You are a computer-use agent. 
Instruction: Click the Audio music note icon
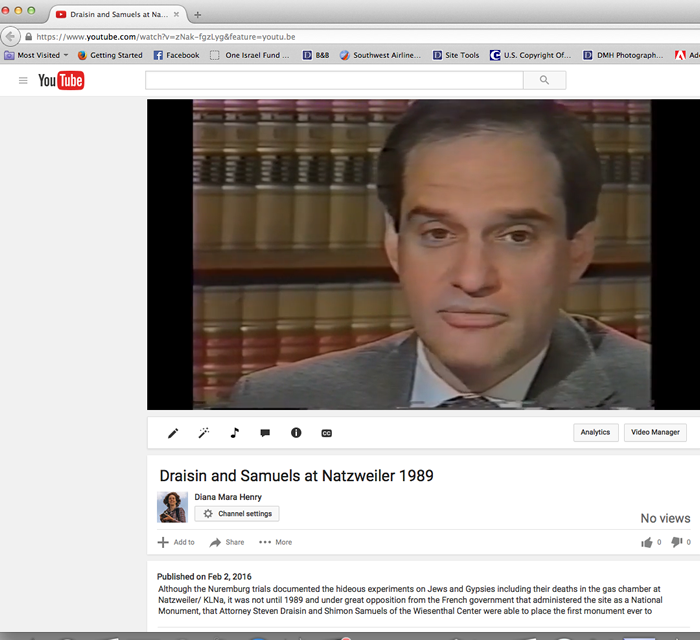click(235, 433)
